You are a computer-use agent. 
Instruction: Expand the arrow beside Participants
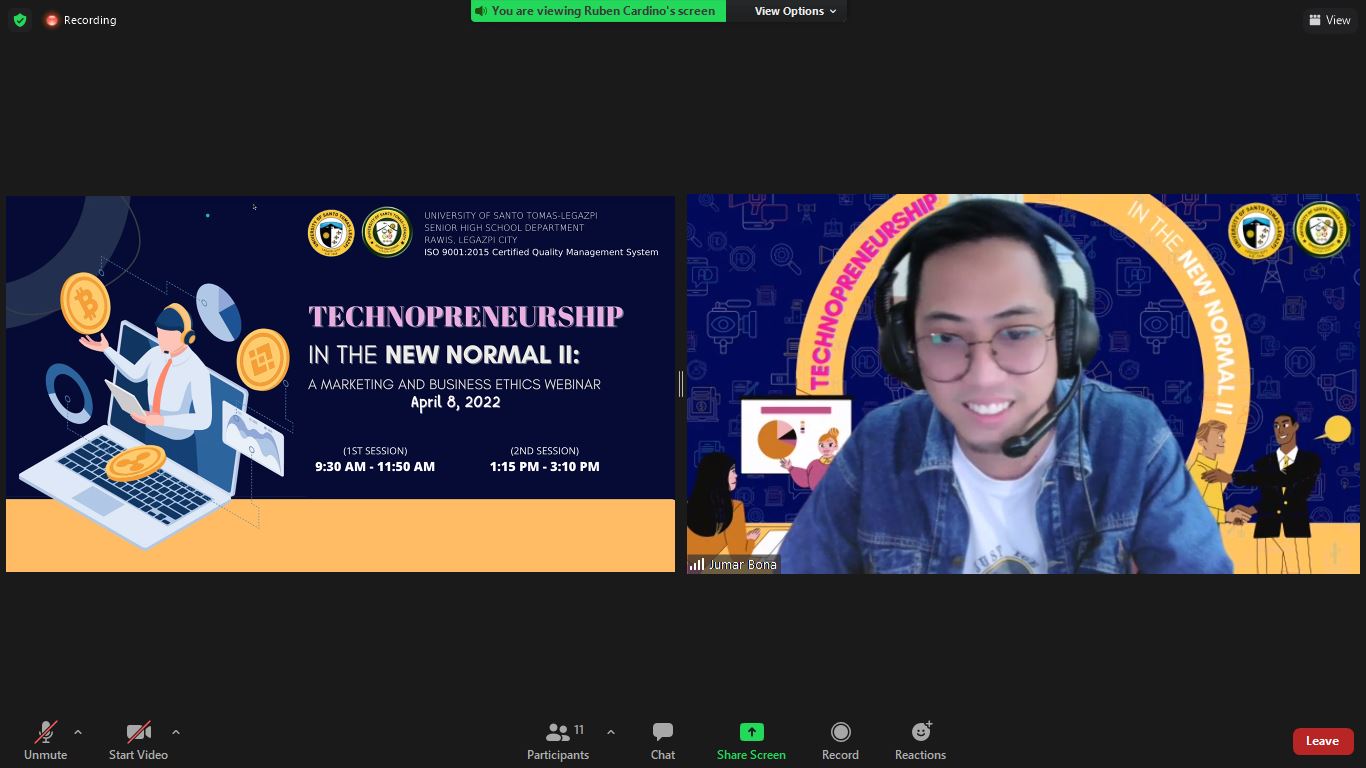click(x=611, y=732)
